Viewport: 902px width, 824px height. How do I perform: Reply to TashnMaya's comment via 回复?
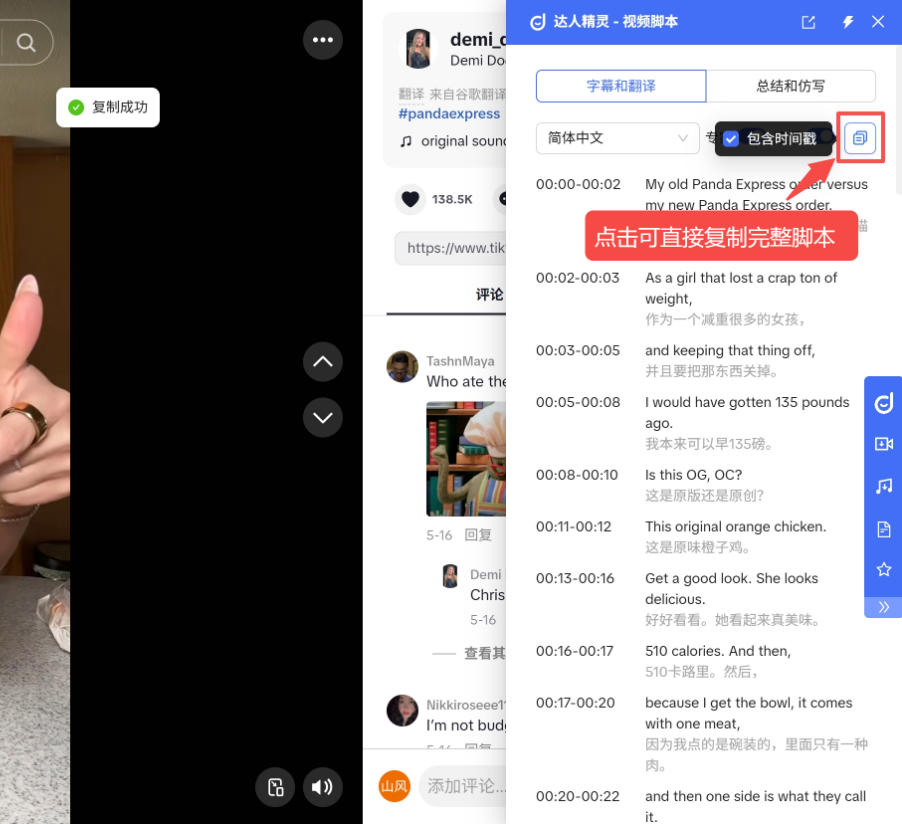pos(478,535)
